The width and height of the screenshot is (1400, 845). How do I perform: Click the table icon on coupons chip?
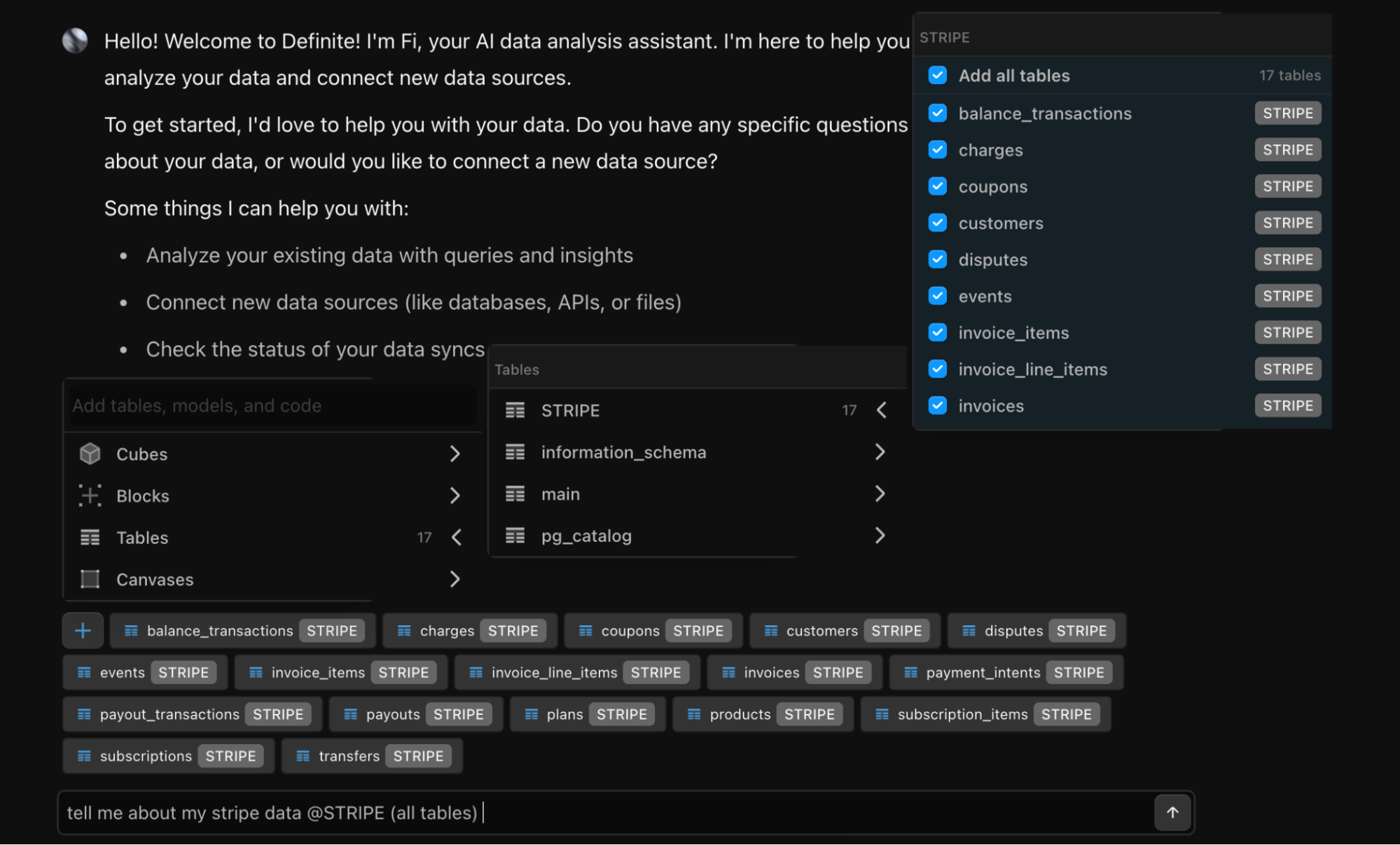coord(585,631)
